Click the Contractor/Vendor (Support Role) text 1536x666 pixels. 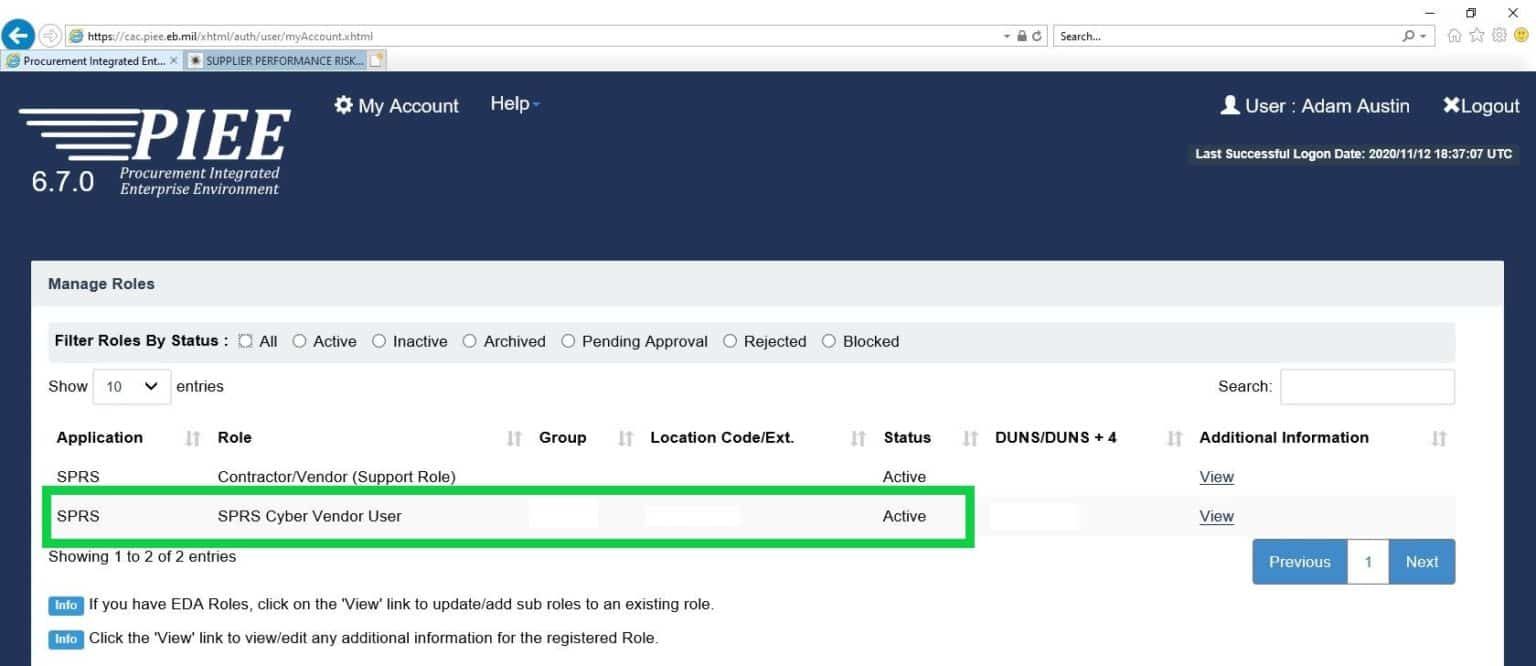[x=336, y=477]
